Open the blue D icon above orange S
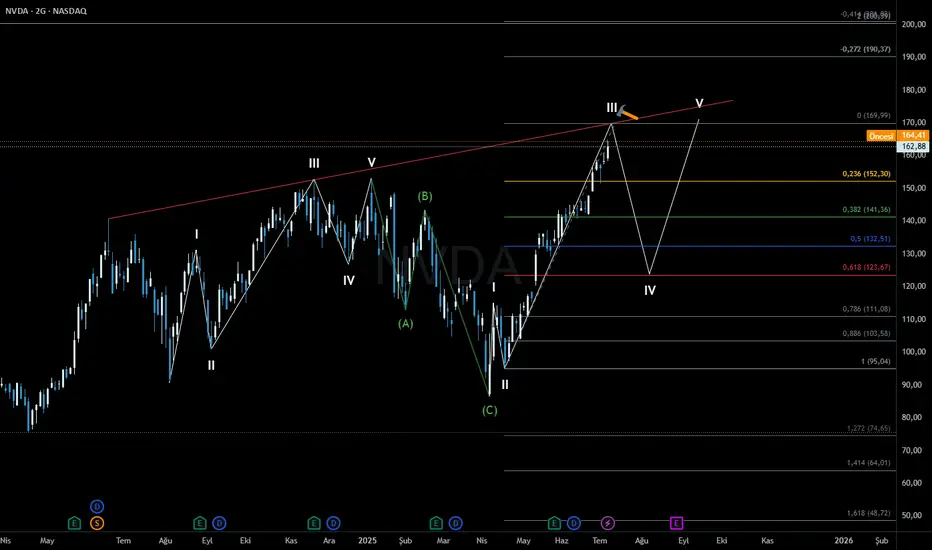The height and width of the screenshot is (550, 932). point(97,507)
